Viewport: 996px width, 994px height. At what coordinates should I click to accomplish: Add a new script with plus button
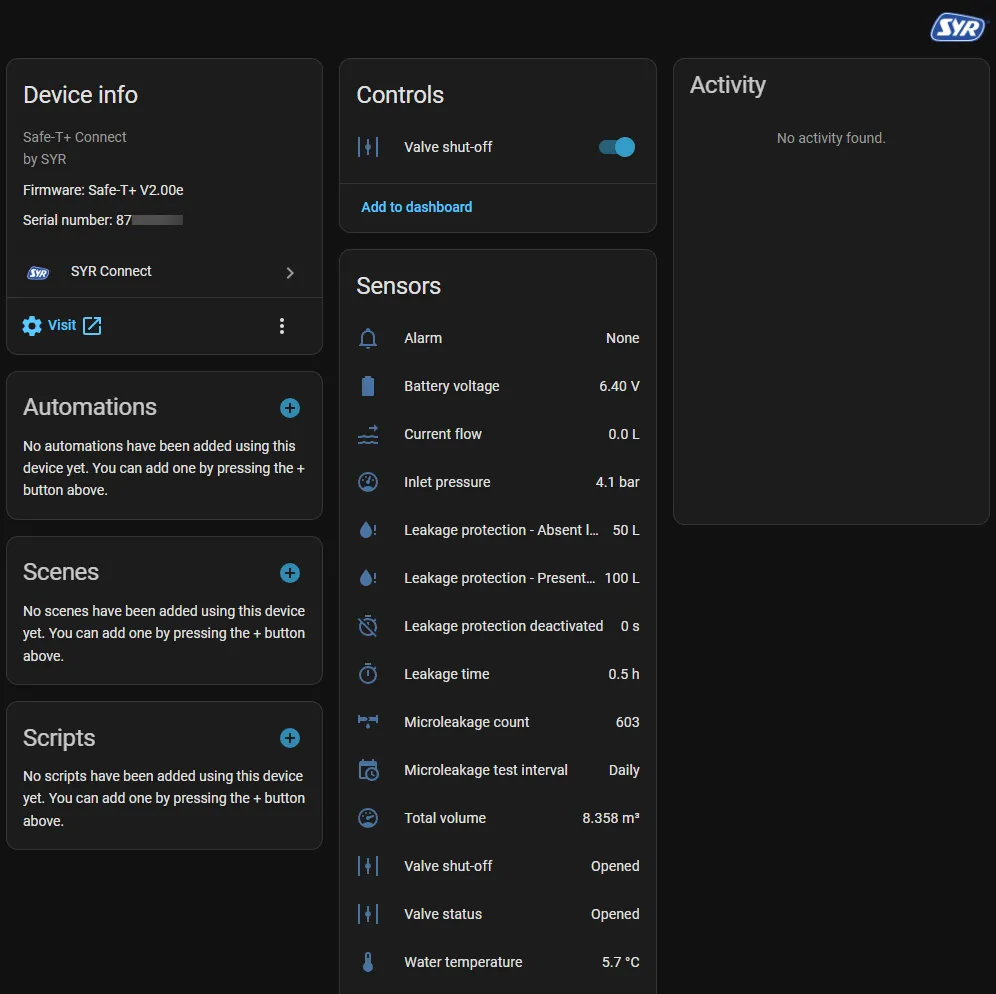290,738
